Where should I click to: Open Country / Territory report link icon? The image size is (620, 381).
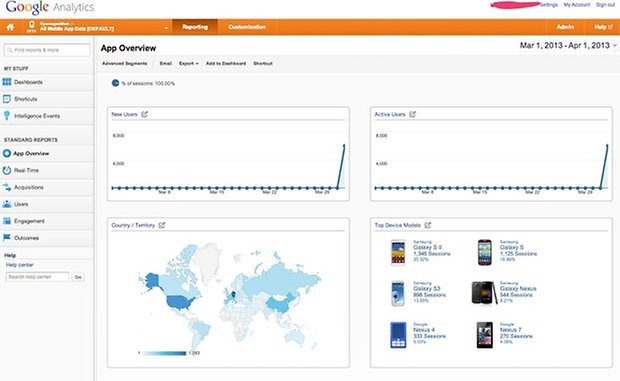162,225
